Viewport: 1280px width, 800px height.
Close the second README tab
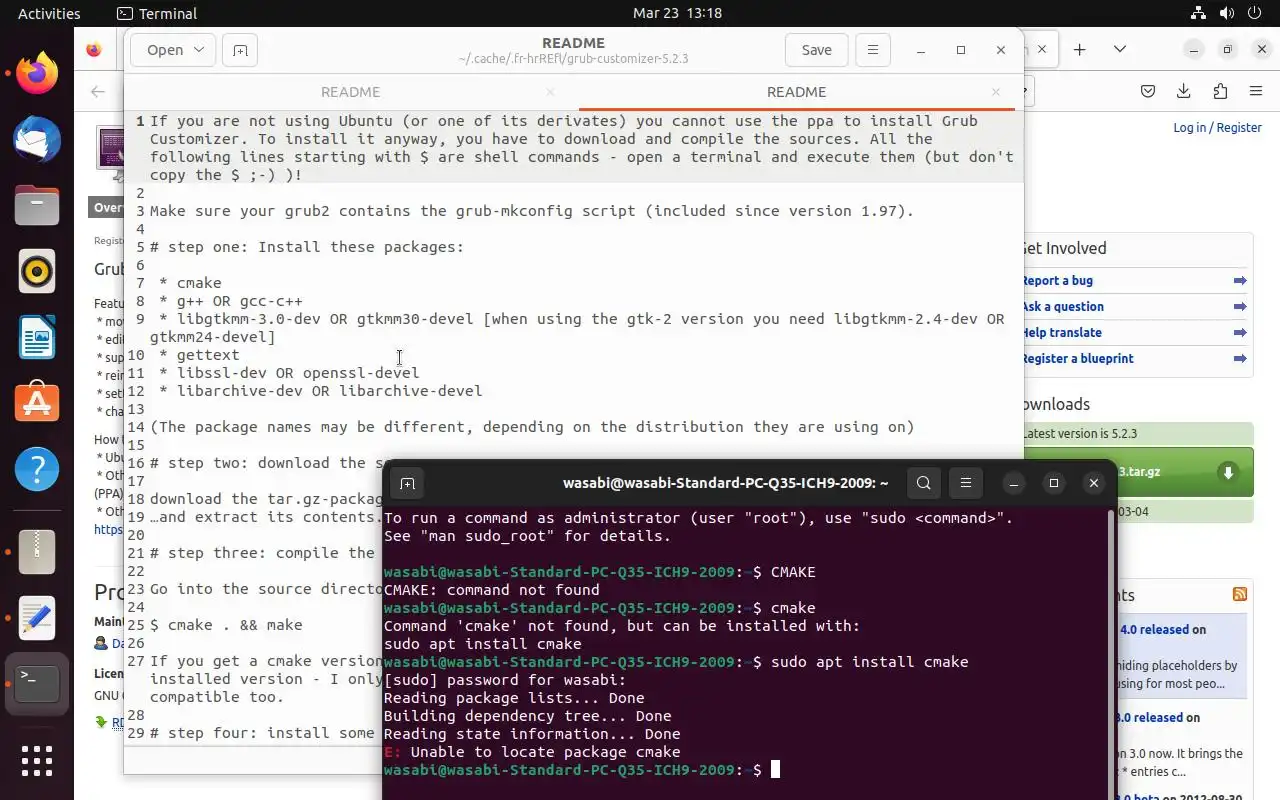pos(995,91)
